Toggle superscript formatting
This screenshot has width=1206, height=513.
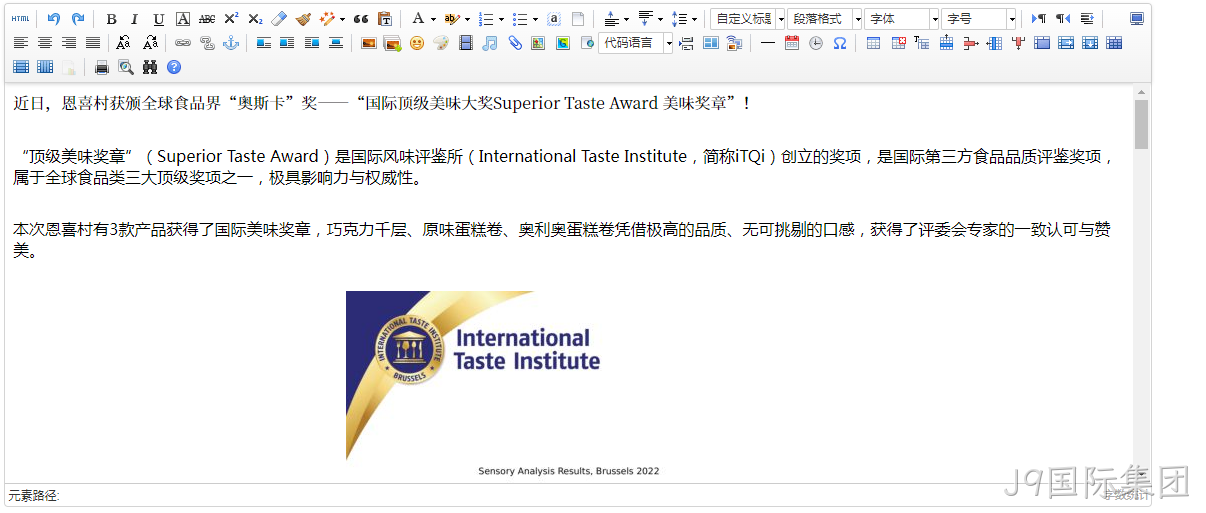(231, 19)
